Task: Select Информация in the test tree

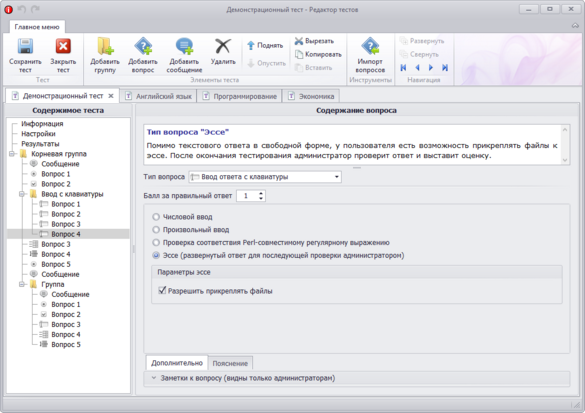Action: pyautogui.click(x=42, y=123)
